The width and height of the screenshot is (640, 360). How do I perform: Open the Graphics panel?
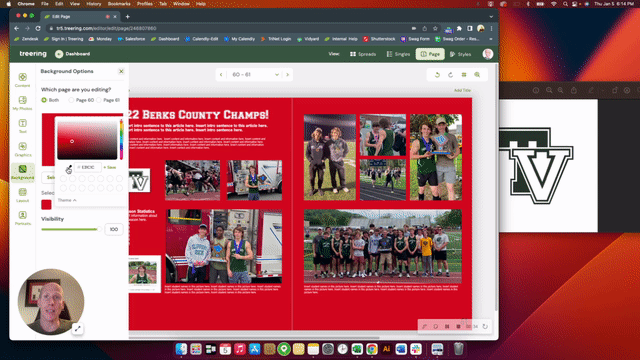coord(22,149)
